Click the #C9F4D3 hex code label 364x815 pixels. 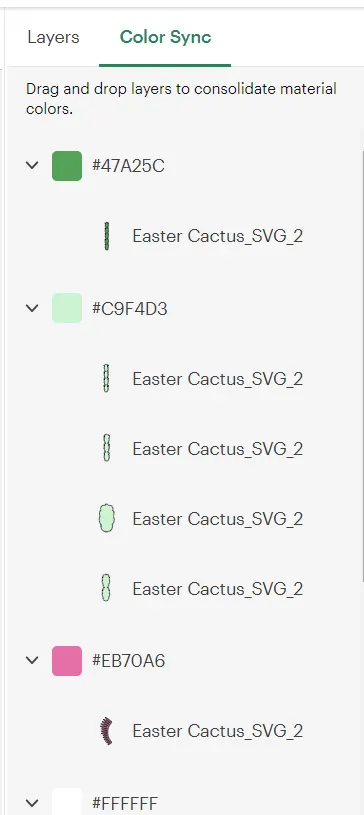(129, 309)
